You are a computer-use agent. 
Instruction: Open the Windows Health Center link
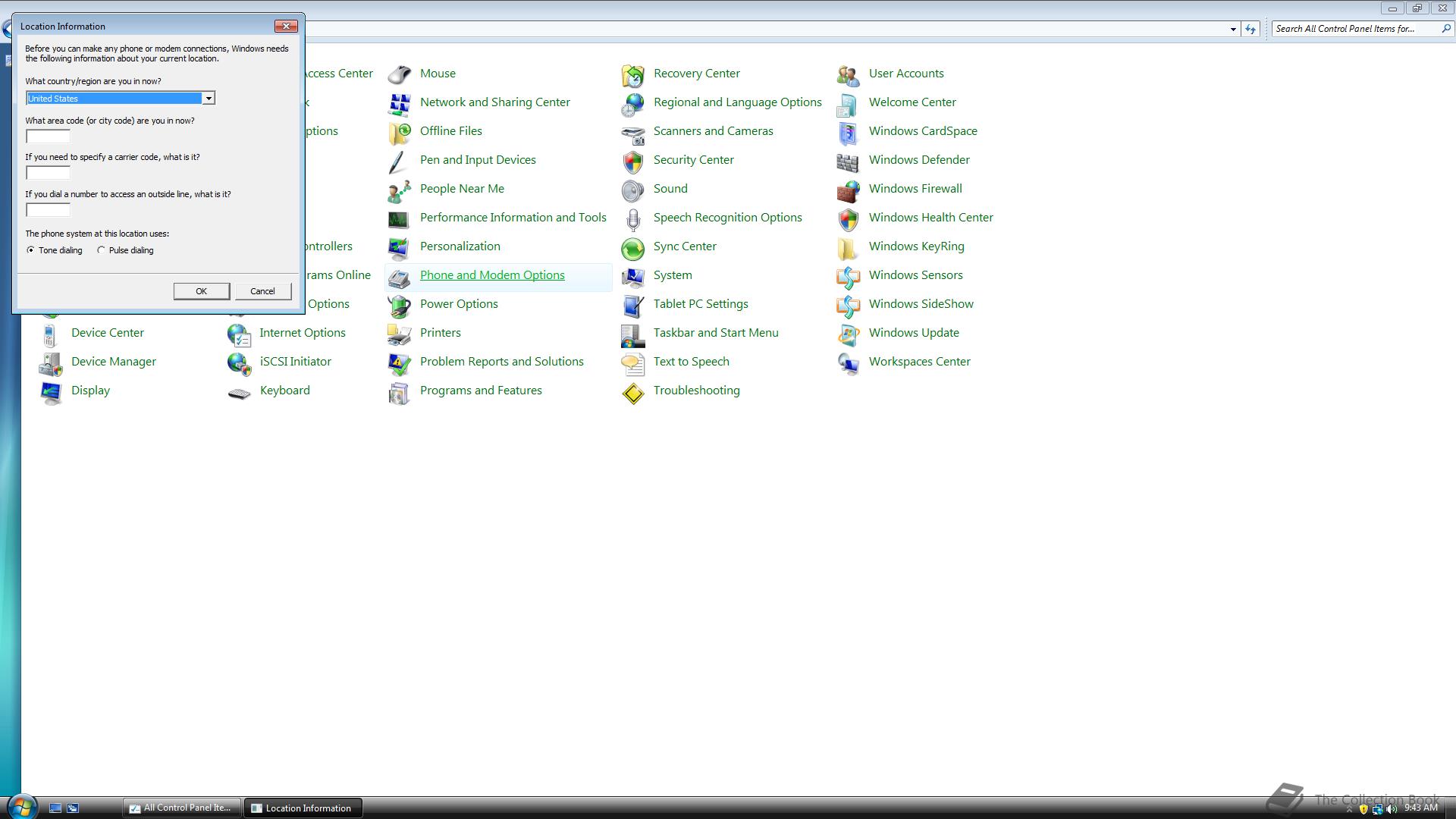coord(930,218)
